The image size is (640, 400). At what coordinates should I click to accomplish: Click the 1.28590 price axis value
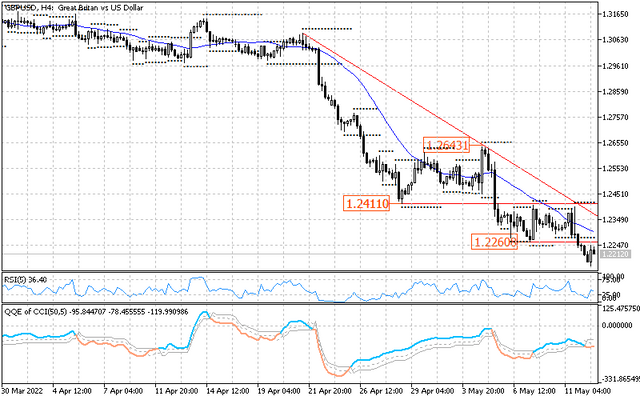coord(616,91)
